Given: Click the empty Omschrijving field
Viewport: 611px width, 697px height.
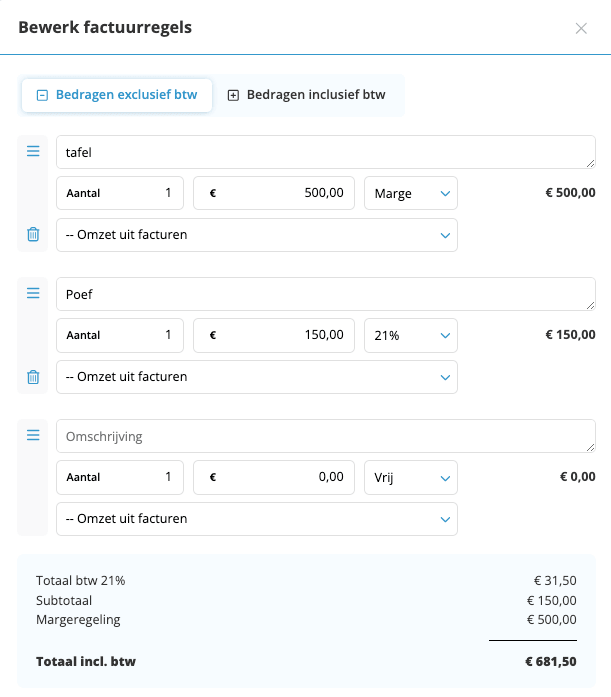Looking at the screenshot, I should (325, 436).
